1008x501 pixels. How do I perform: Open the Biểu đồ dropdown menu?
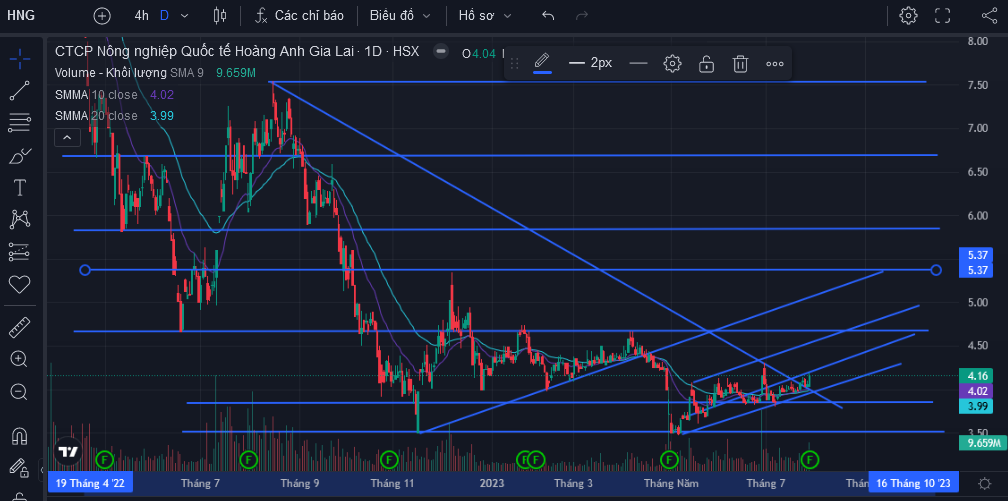400,15
